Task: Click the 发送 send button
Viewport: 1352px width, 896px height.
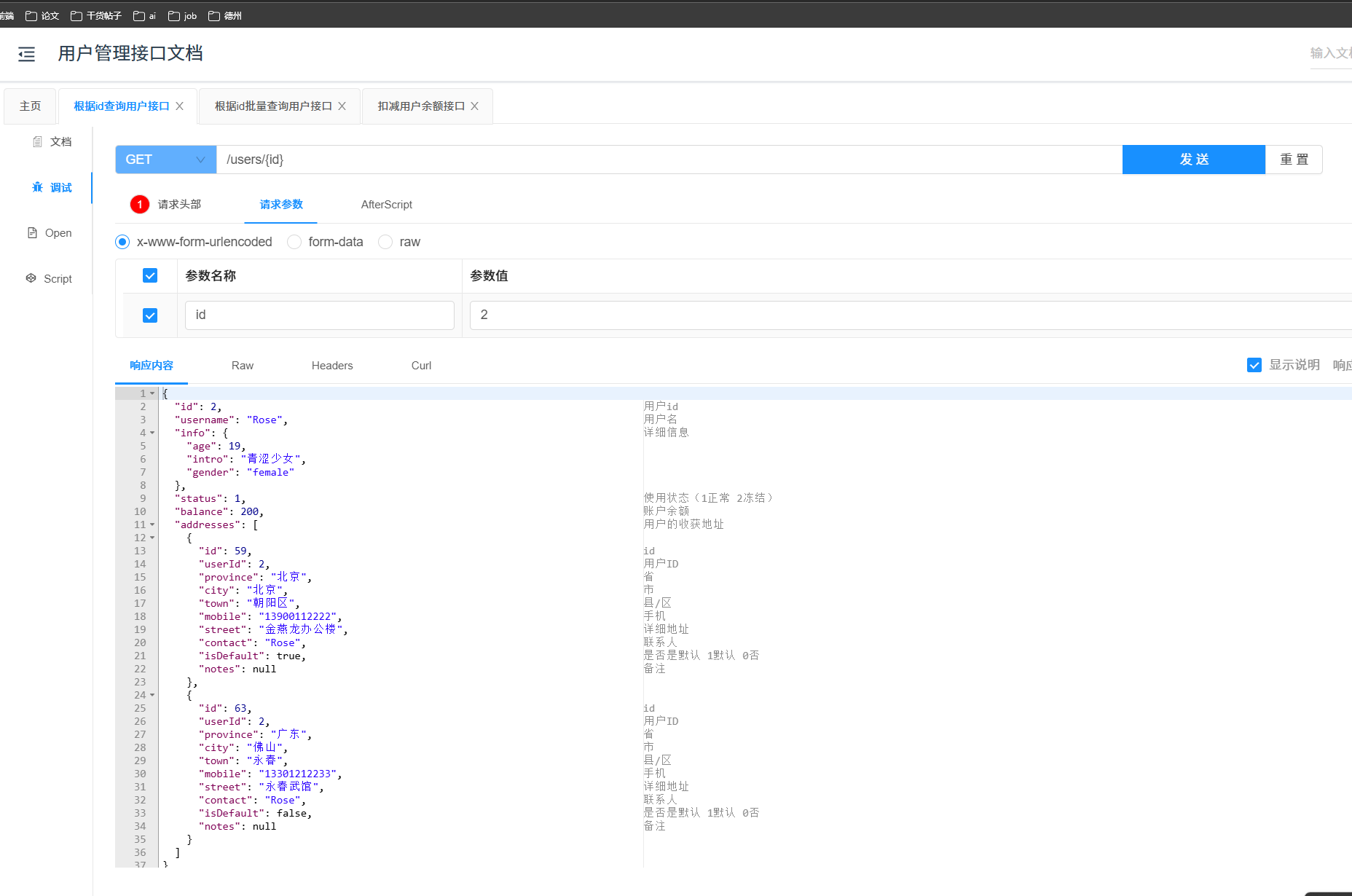Action: pos(1194,160)
